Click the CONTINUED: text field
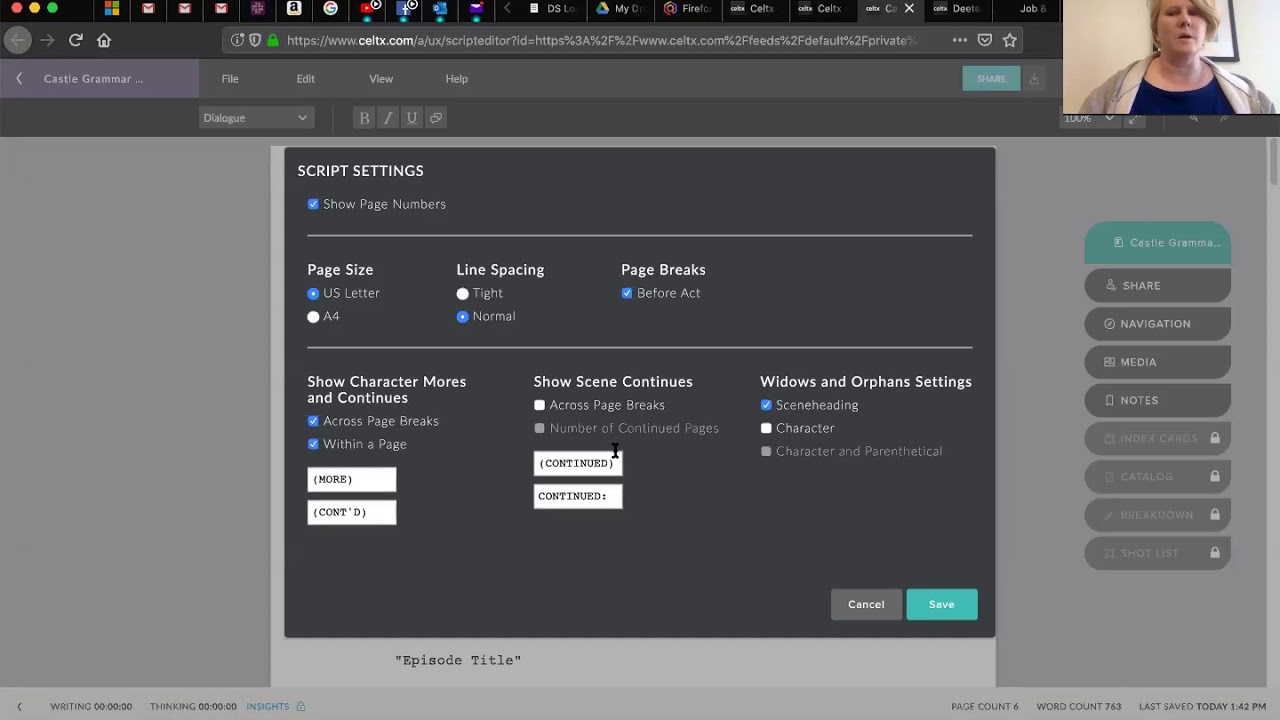Screen dimensions: 1280x720 click(x=578, y=496)
